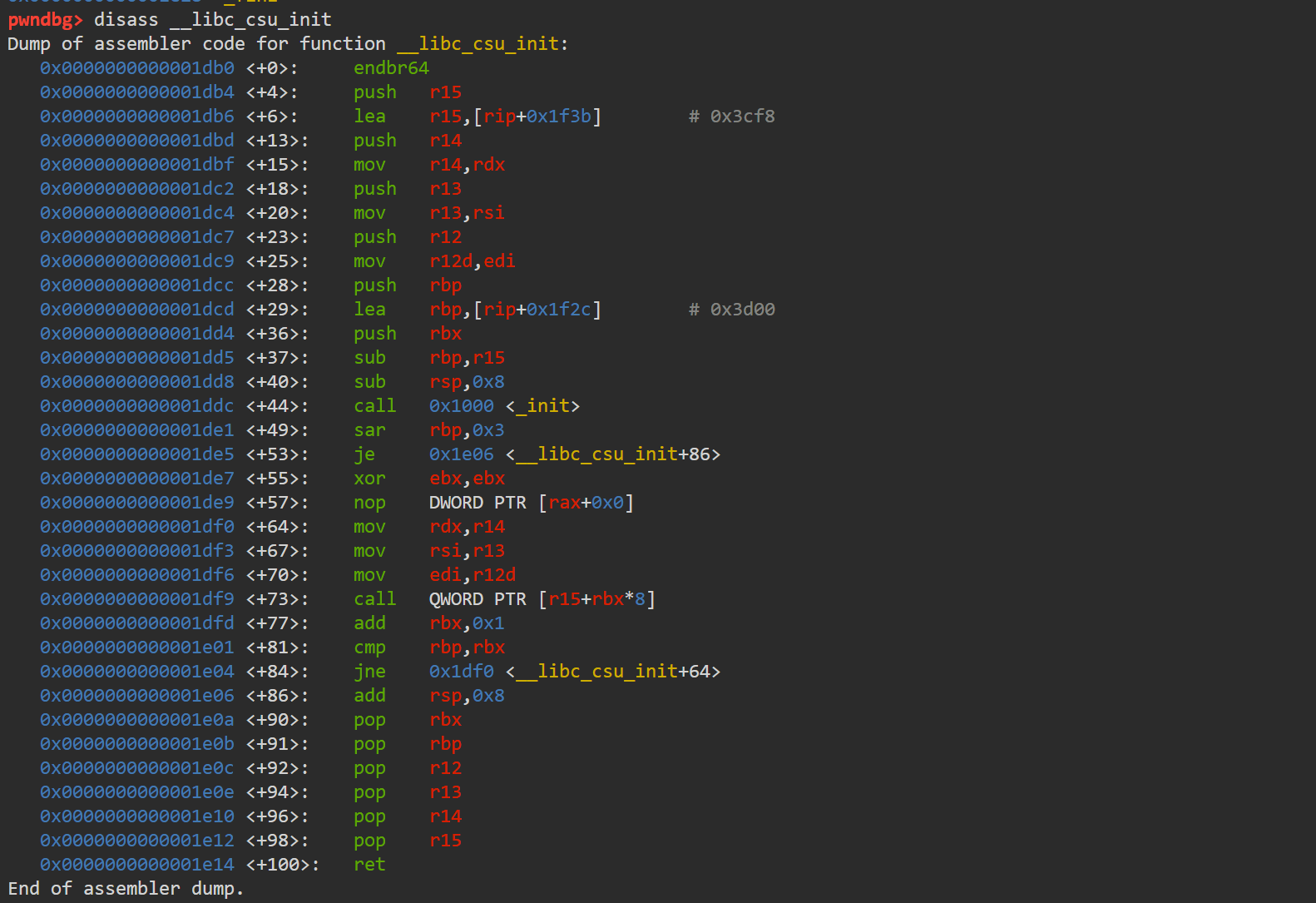Viewport: 1316px width, 903px height.
Task: Click the '# 0x3cf8' comment
Action: (732, 116)
